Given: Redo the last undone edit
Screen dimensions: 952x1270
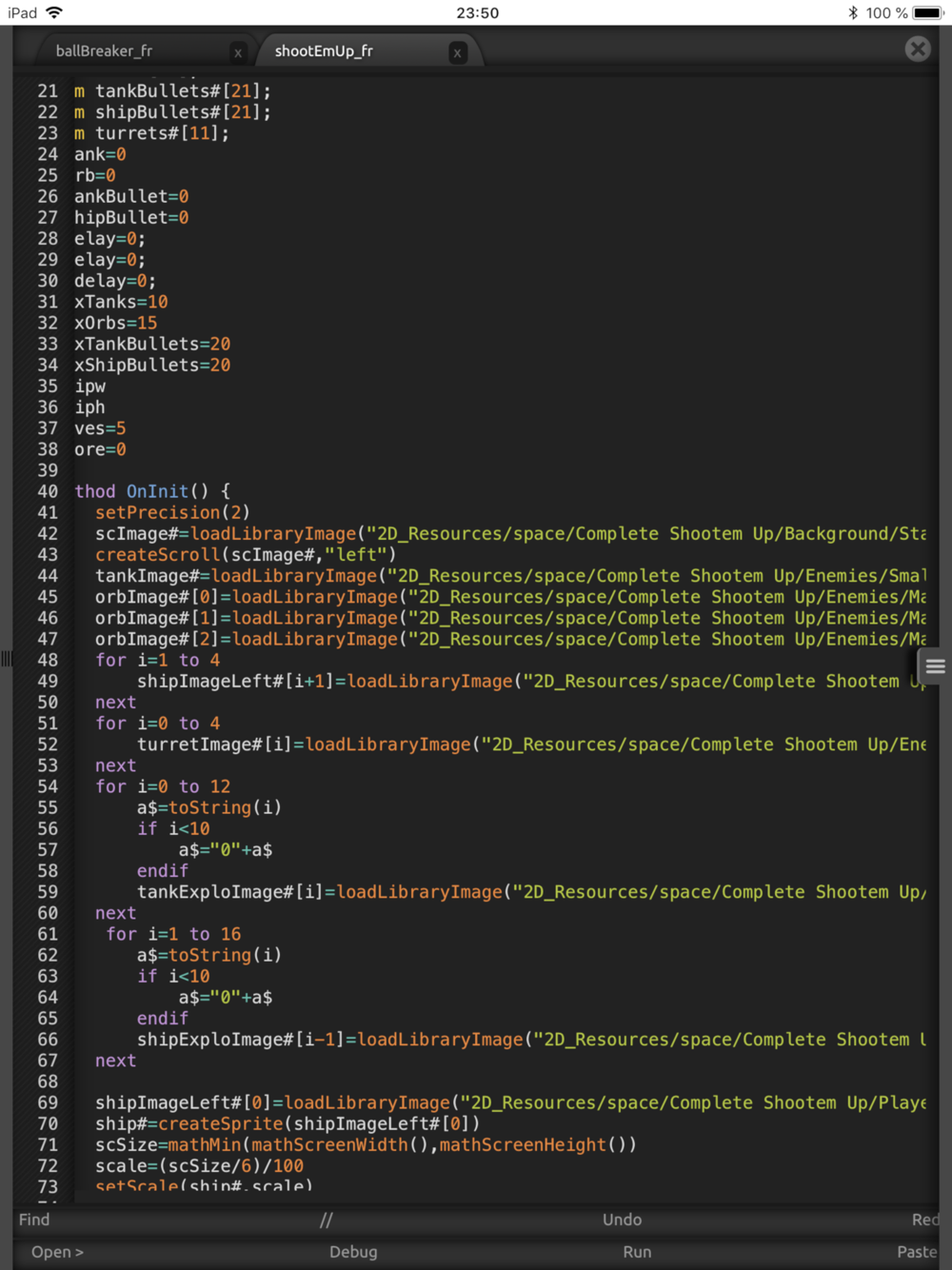Looking at the screenshot, I should [924, 1220].
